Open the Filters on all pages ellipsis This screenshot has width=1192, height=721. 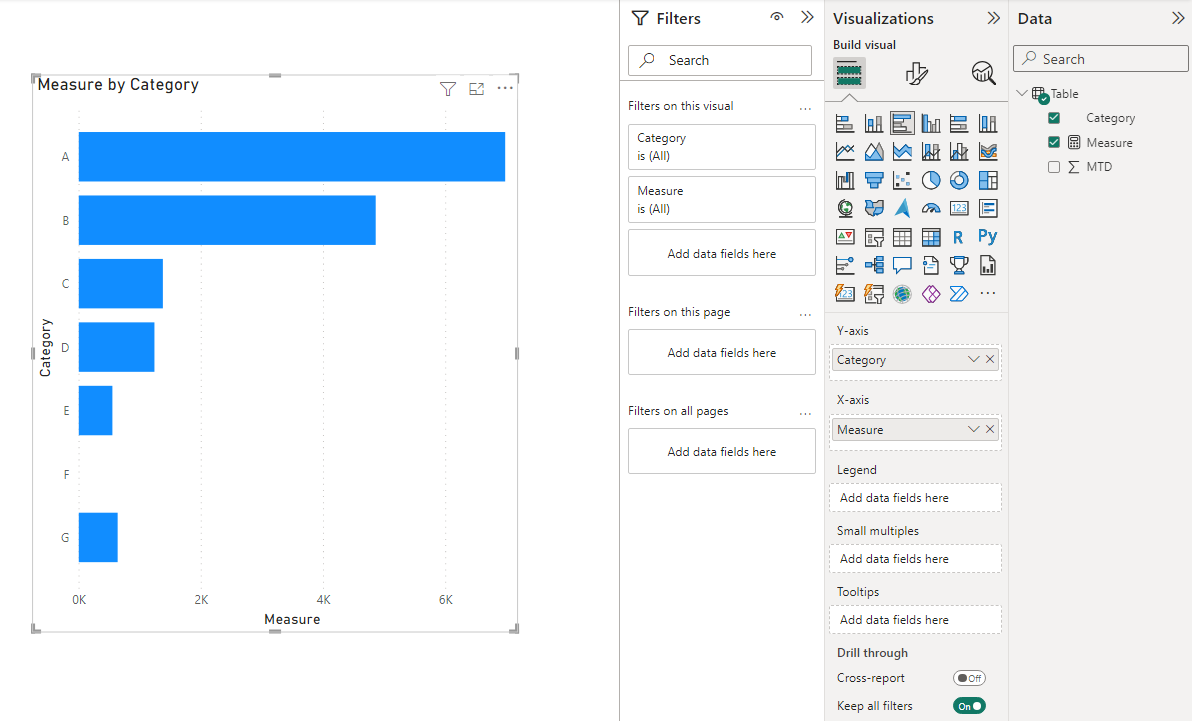click(x=805, y=413)
